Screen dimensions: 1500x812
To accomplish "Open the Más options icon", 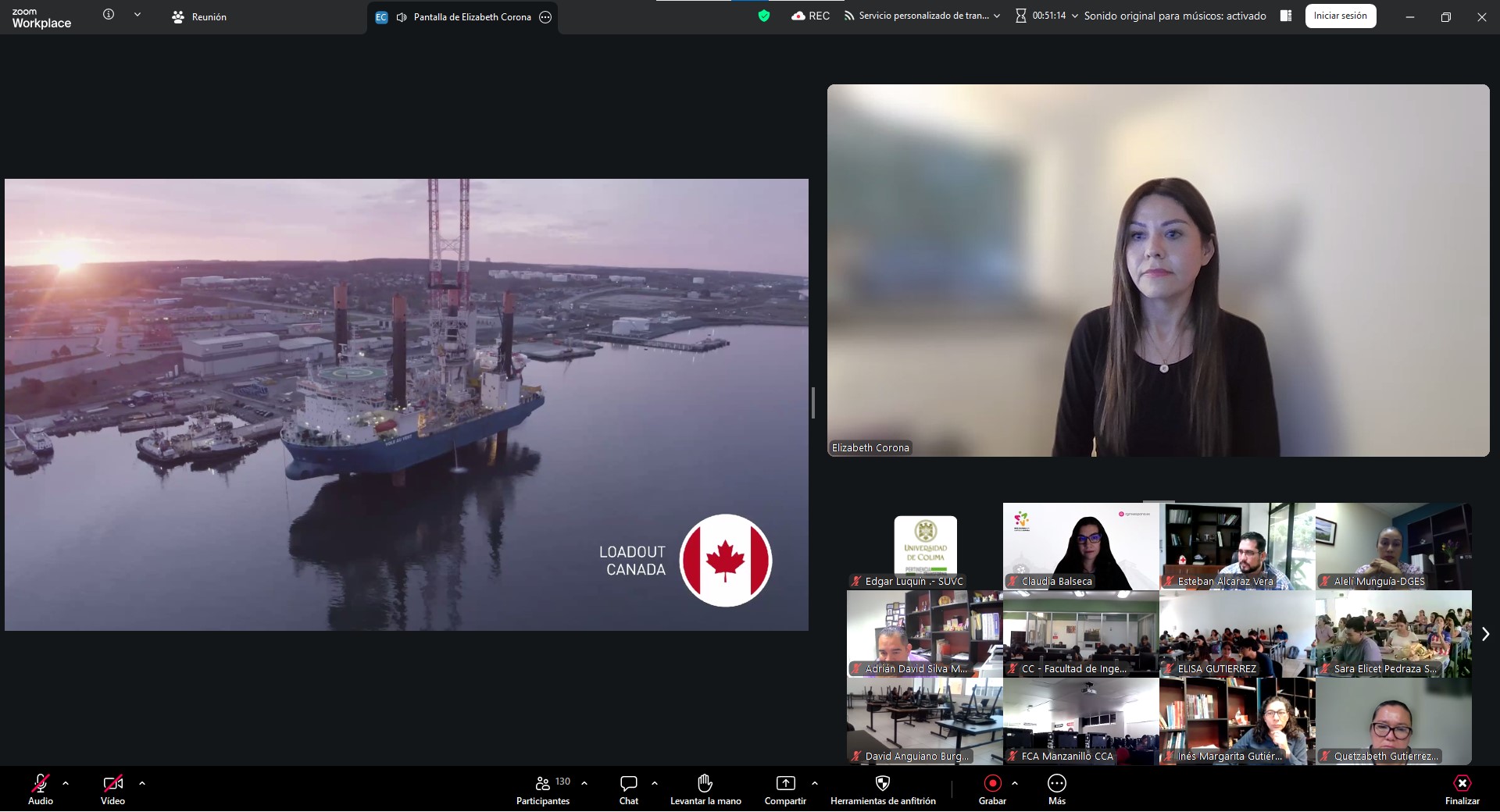I will 1056,783.
